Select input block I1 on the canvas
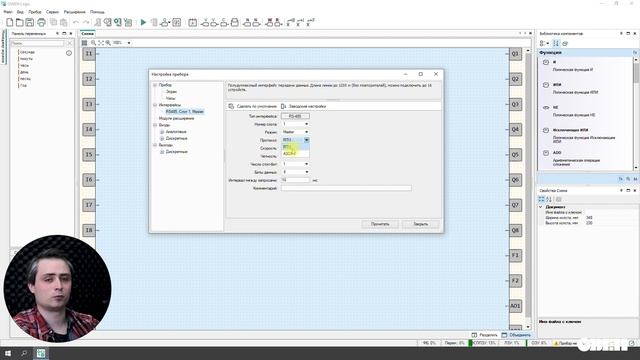640x360 pixels. point(89,54)
